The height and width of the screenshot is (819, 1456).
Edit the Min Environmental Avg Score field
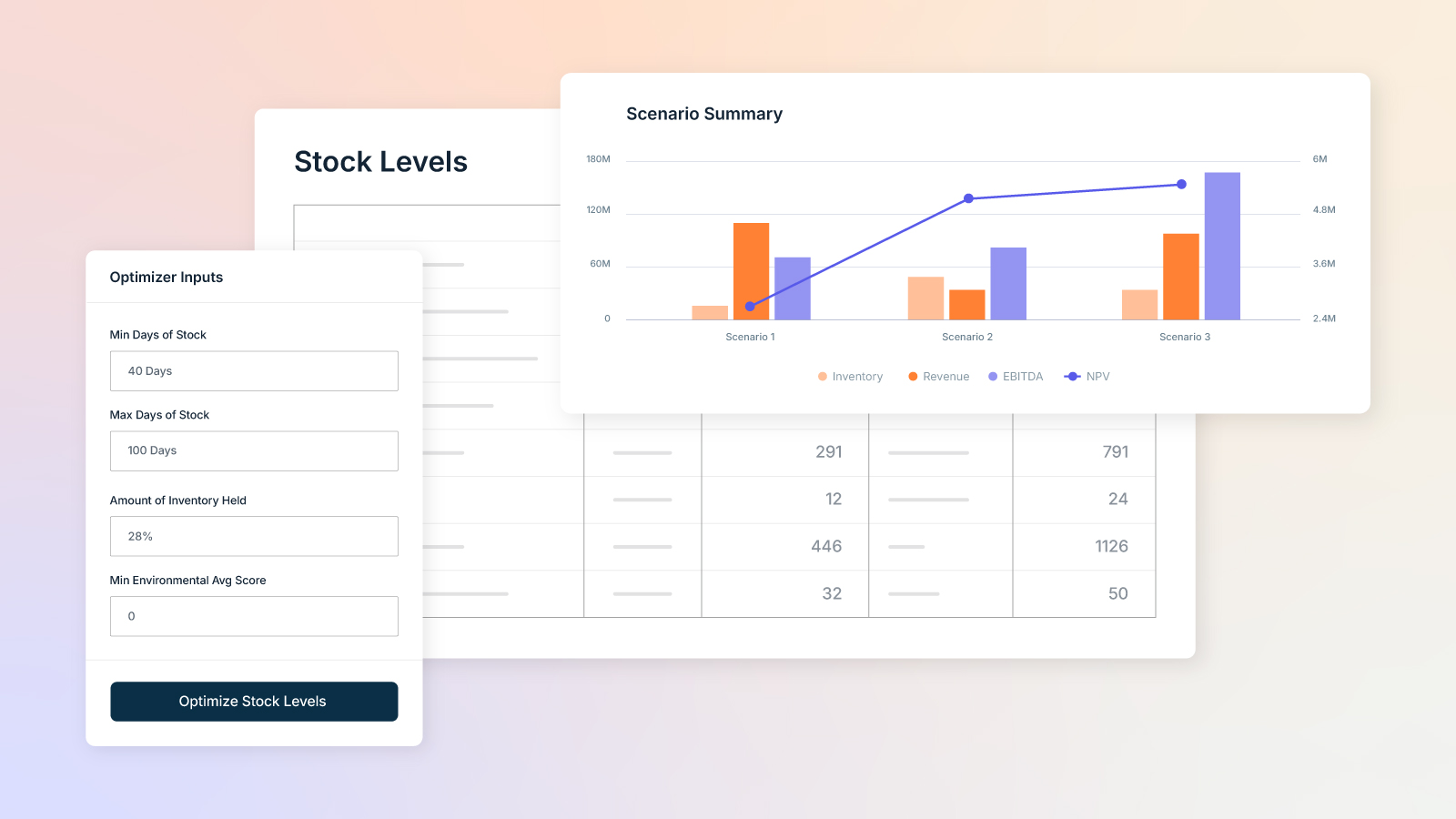pos(254,616)
